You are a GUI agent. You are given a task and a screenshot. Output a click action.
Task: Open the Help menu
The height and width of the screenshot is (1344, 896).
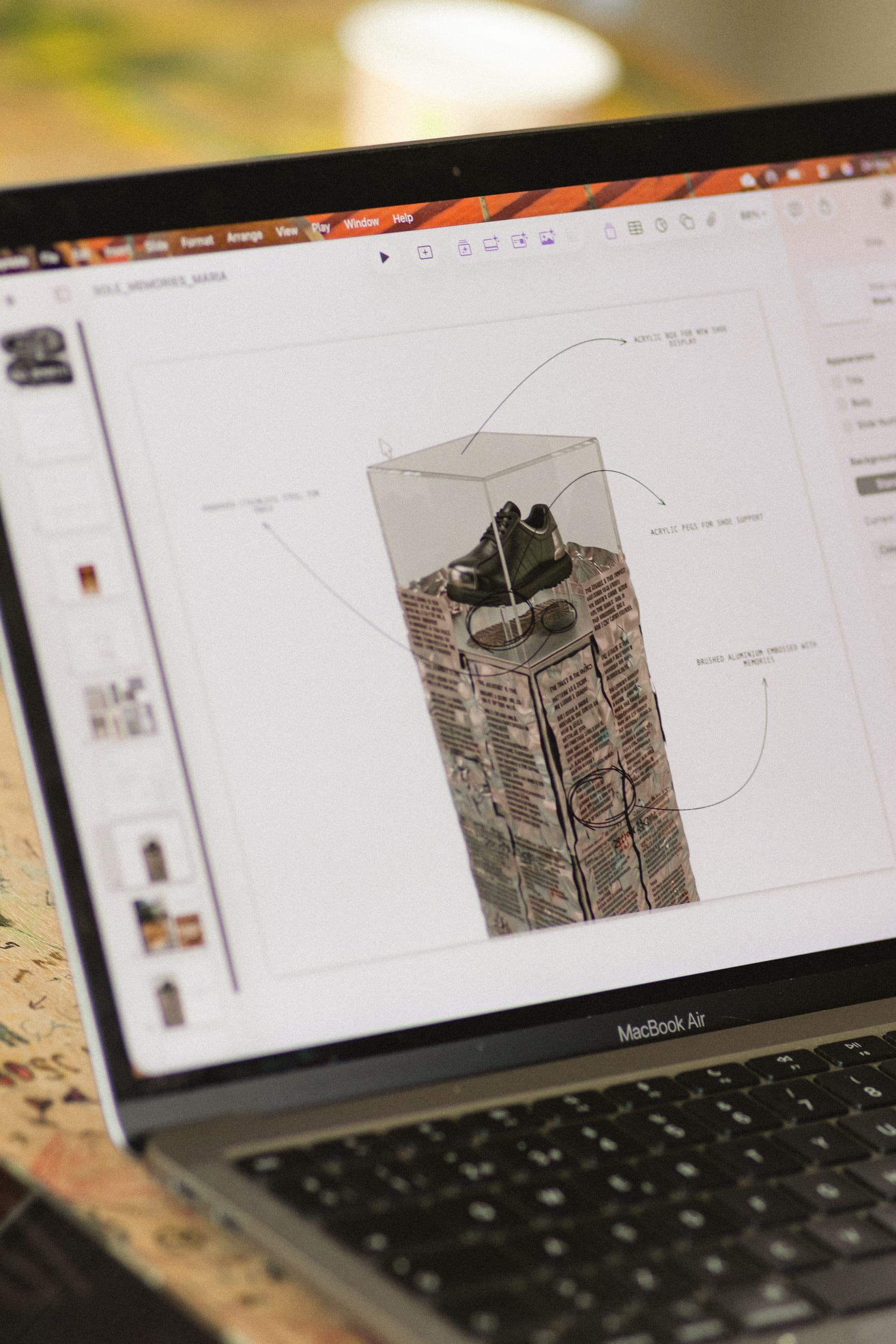point(403,218)
